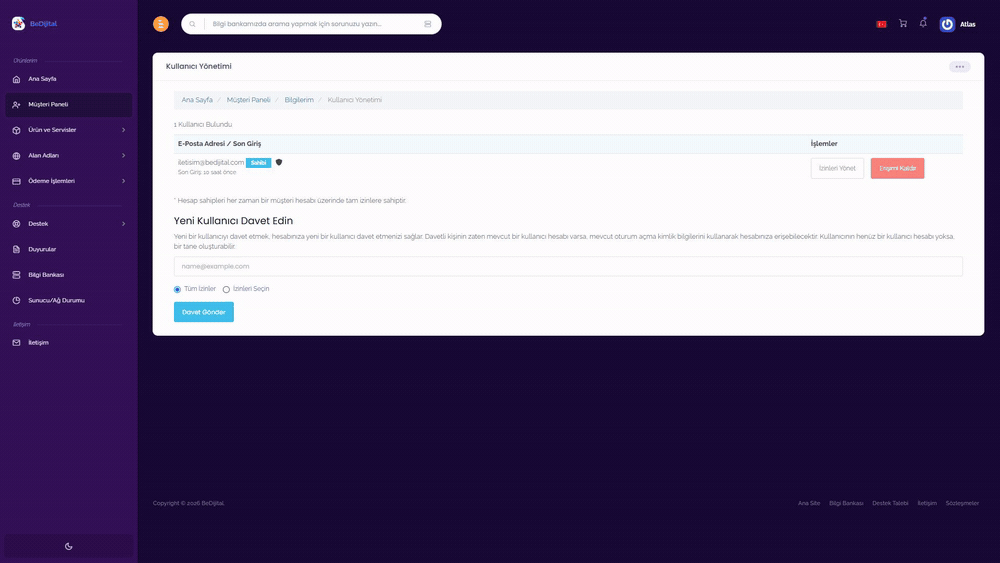
Task: Click the Sahibi badge
Action: coord(258,163)
